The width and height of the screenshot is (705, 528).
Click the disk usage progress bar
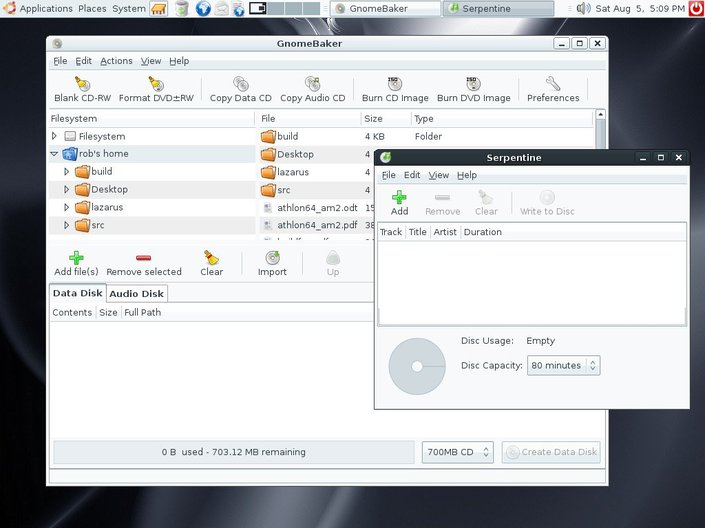pyautogui.click(x=234, y=452)
